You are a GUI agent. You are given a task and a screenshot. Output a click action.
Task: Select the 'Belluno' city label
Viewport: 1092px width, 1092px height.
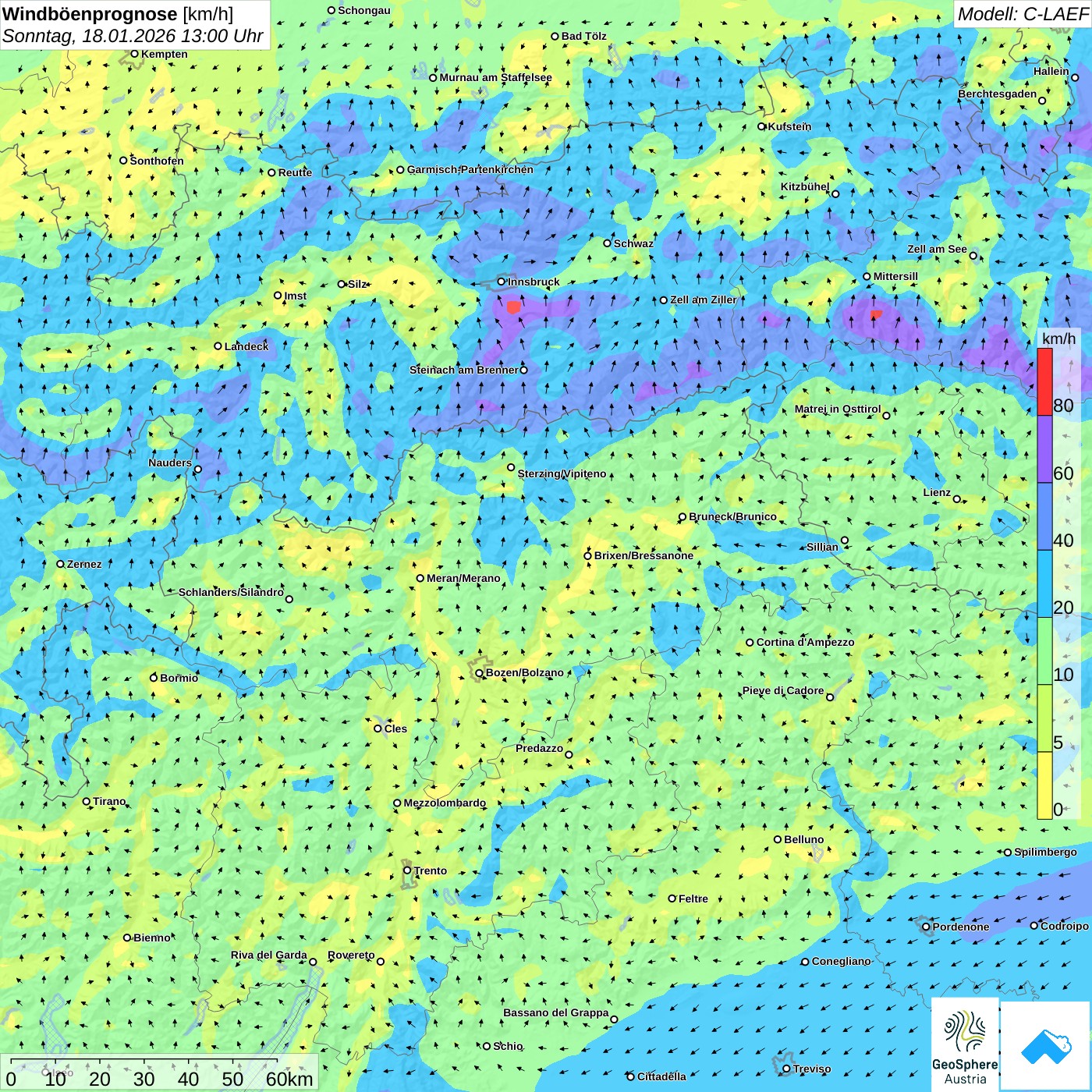click(x=803, y=839)
